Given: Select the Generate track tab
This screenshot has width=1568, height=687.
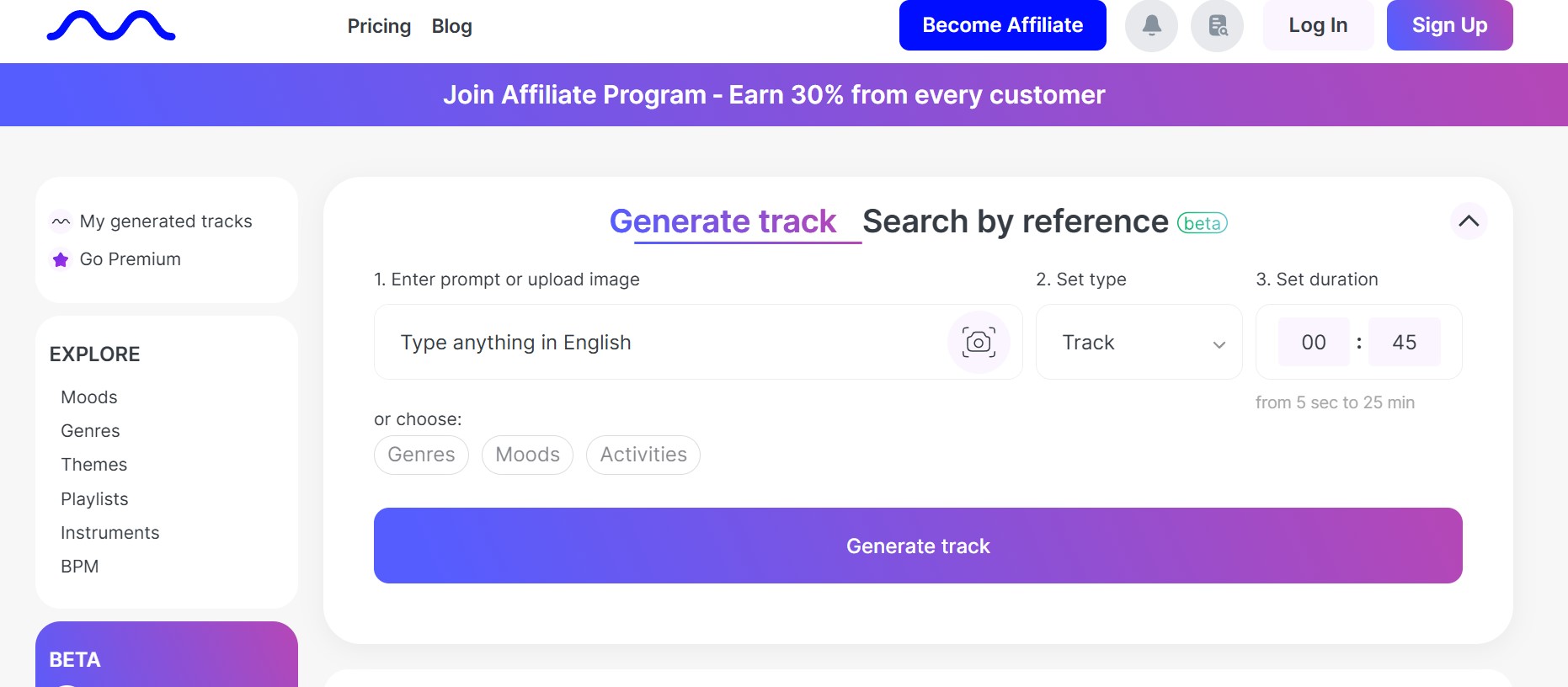Looking at the screenshot, I should [723, 222].
